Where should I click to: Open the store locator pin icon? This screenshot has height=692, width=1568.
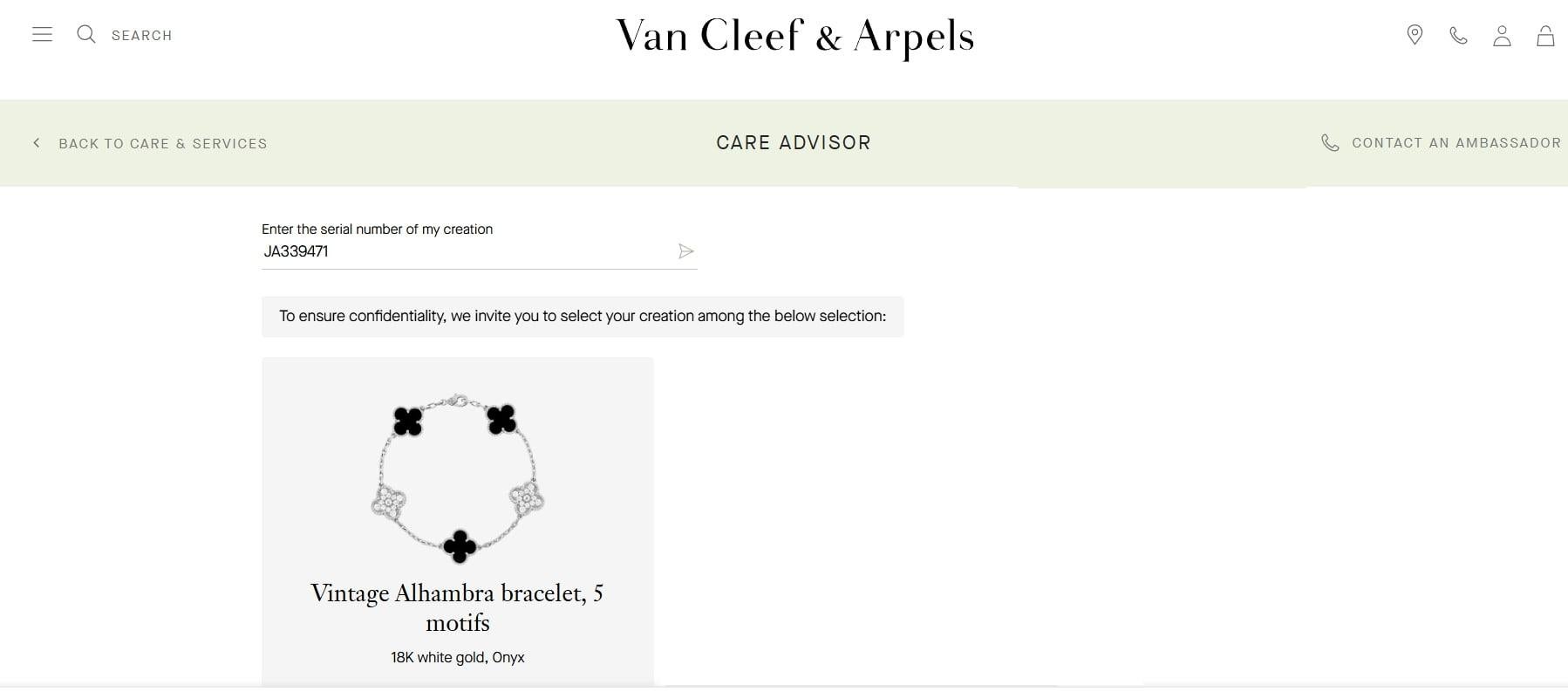1415,35
